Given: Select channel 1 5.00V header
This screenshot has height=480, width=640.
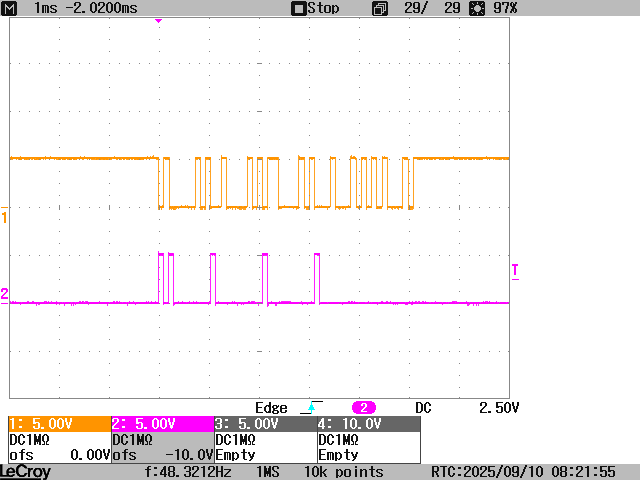Looking at the screenshot, I should tap(60, 424).
